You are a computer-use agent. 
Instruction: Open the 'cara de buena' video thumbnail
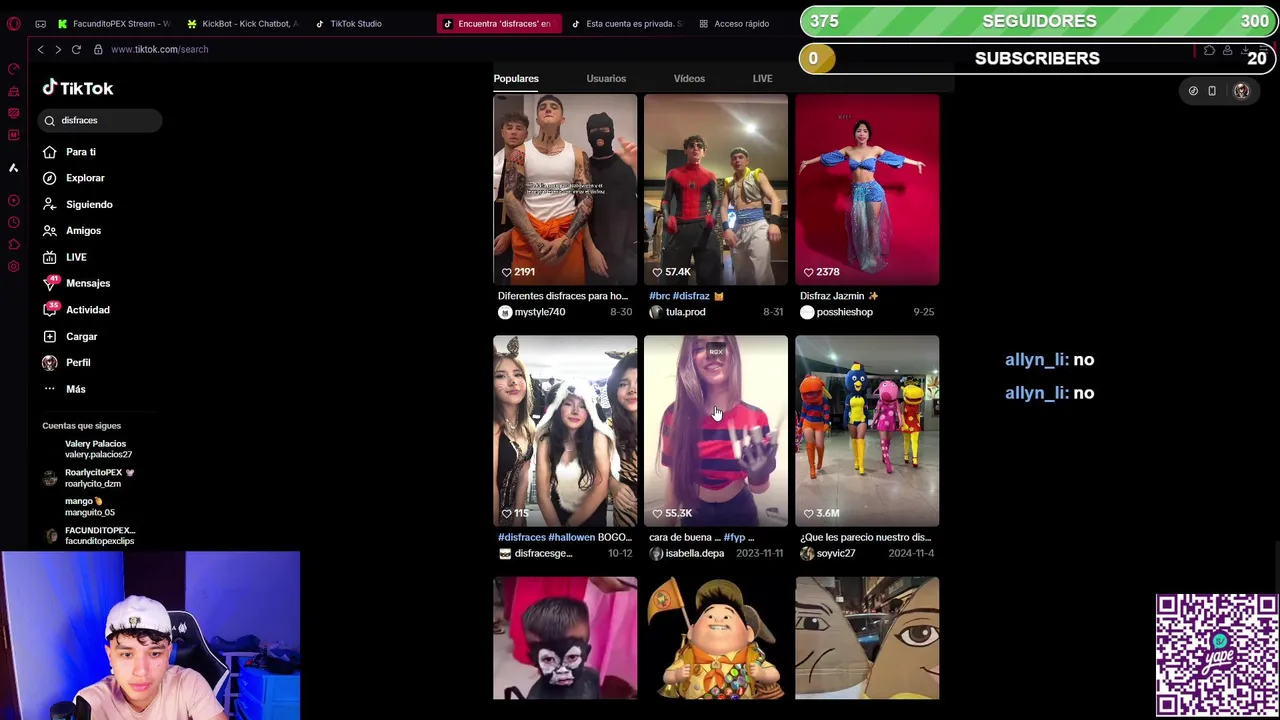click(716, 431)
